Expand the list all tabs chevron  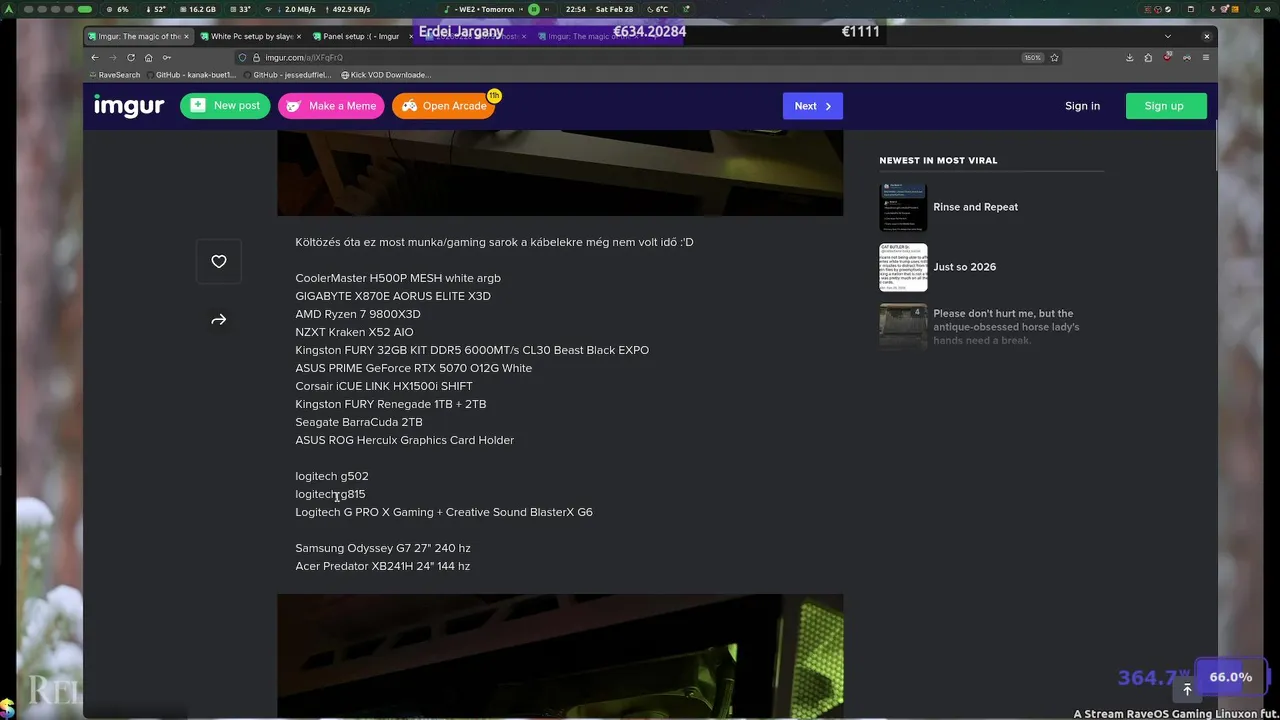1169,36
